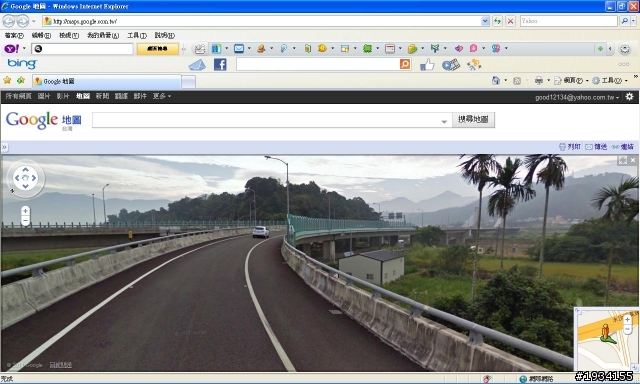Open the Google Maps search box dropdown arrow
The height and width of the screenshot is (384, 640).
tap(444, 121)
